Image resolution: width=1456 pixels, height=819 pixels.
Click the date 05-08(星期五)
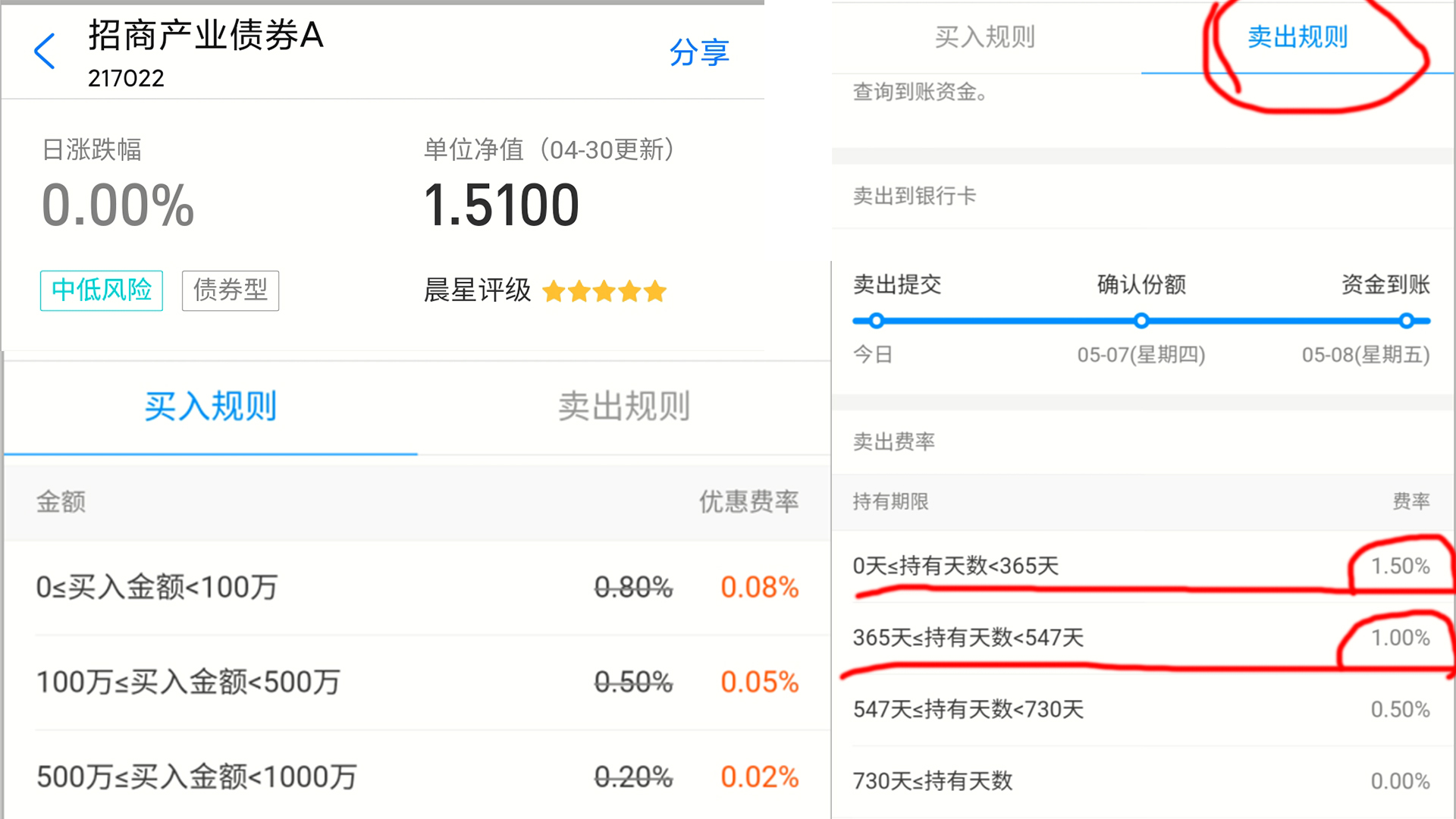(x=1366, y=354)
